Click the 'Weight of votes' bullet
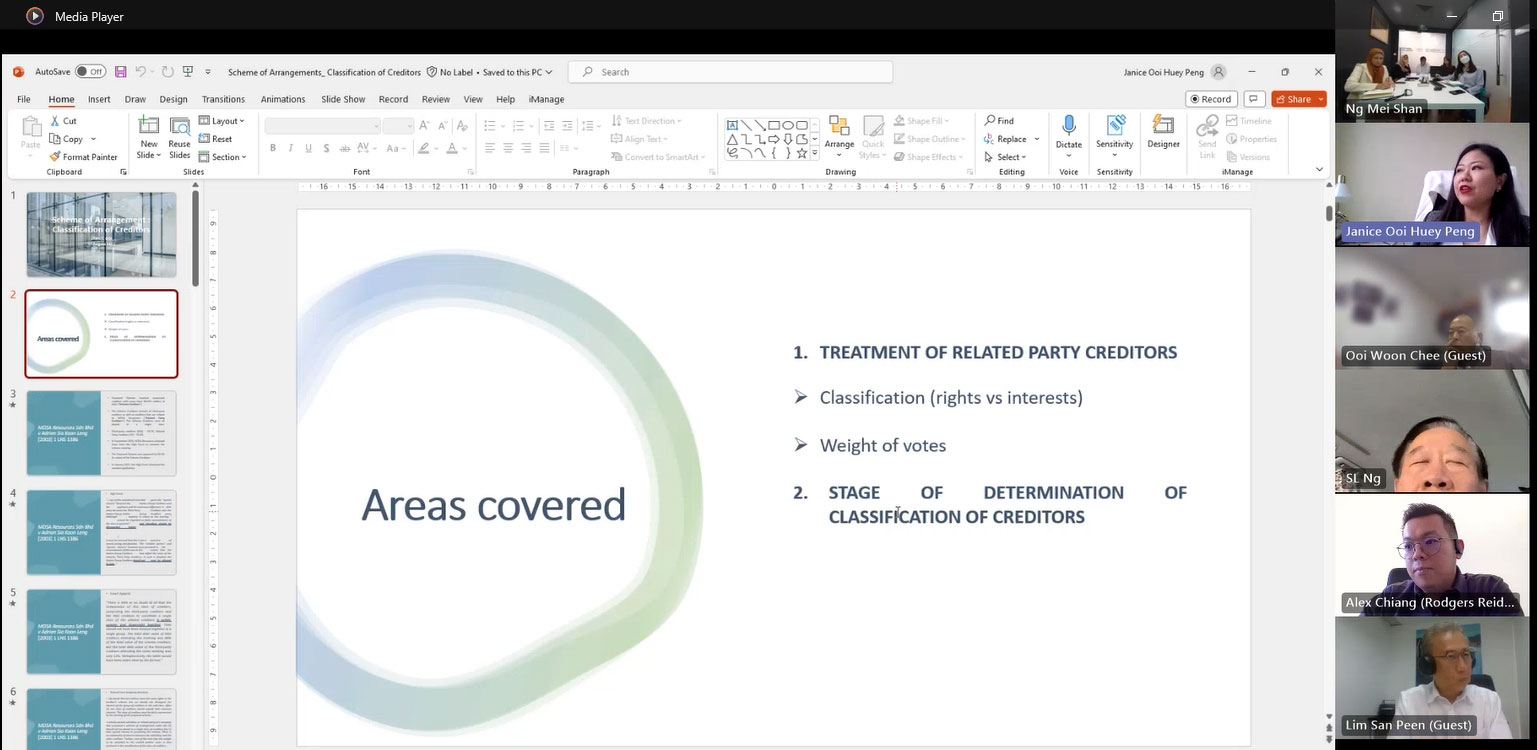Viewport: 1537px width, 750px height. [x=883, y=446]
